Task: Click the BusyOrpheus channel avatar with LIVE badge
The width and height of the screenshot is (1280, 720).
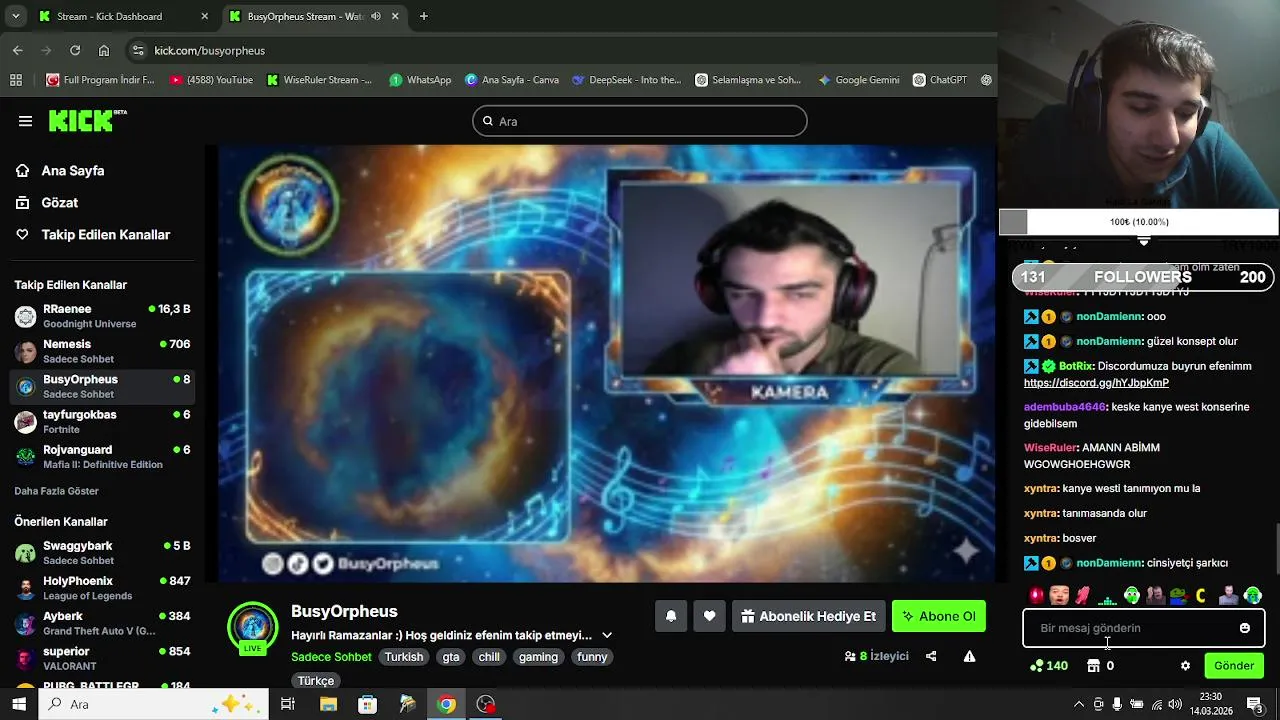Action: tap(252, 628)
